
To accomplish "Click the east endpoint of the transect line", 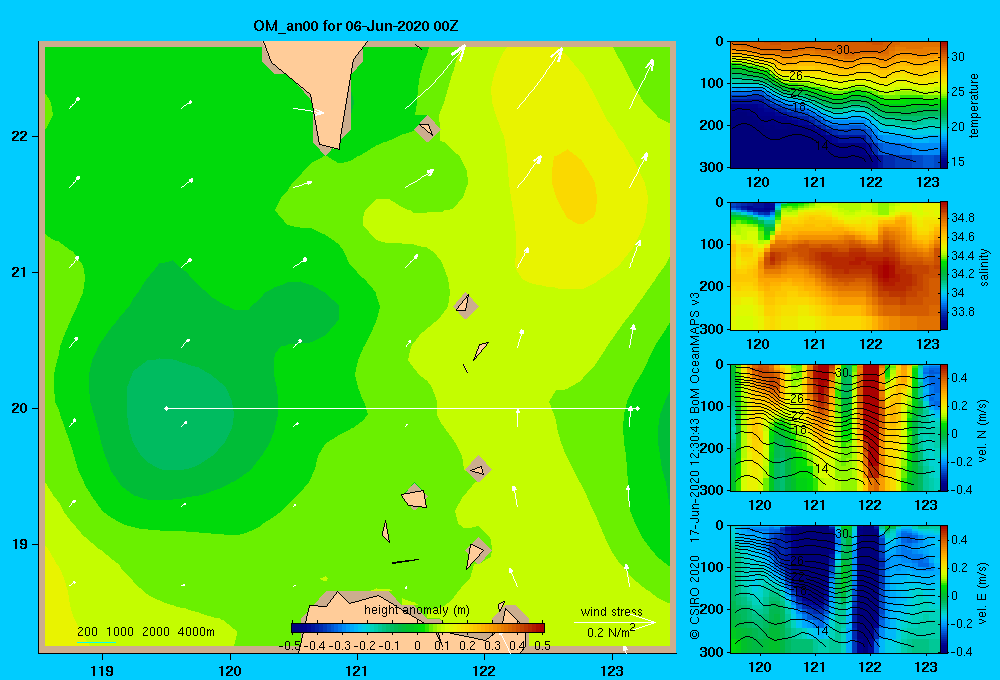I will (637, 408).
